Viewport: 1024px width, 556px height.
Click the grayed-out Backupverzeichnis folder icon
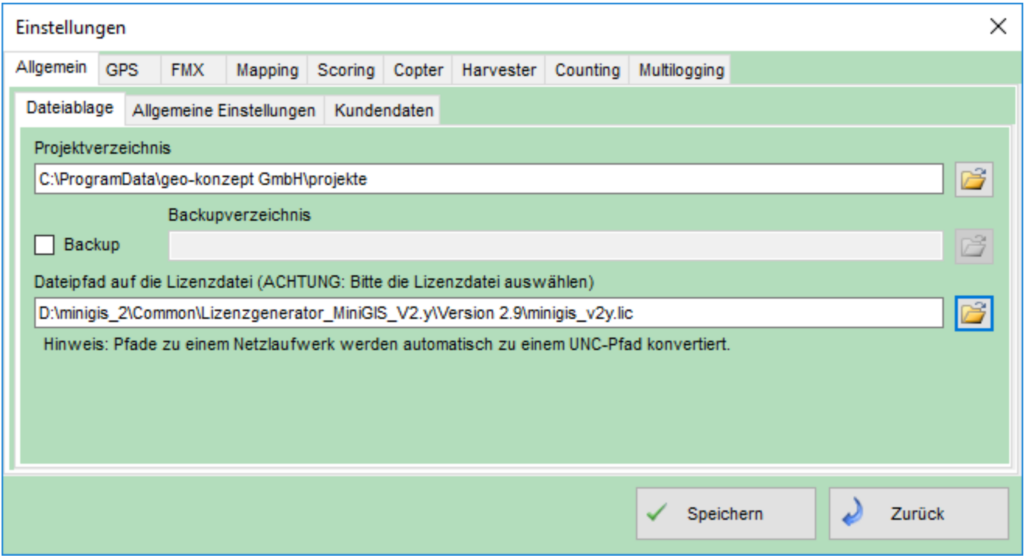[973, 246]
